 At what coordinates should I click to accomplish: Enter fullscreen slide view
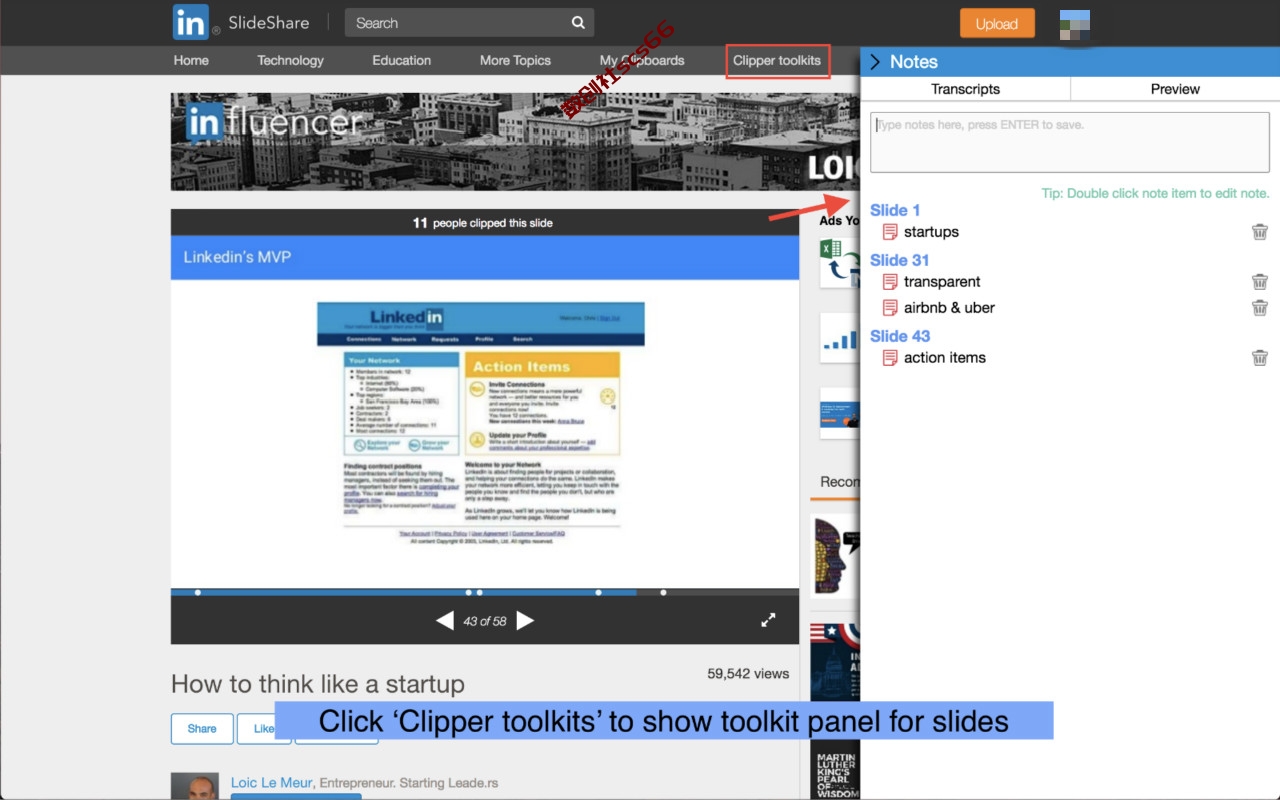(x=768, y=620)
